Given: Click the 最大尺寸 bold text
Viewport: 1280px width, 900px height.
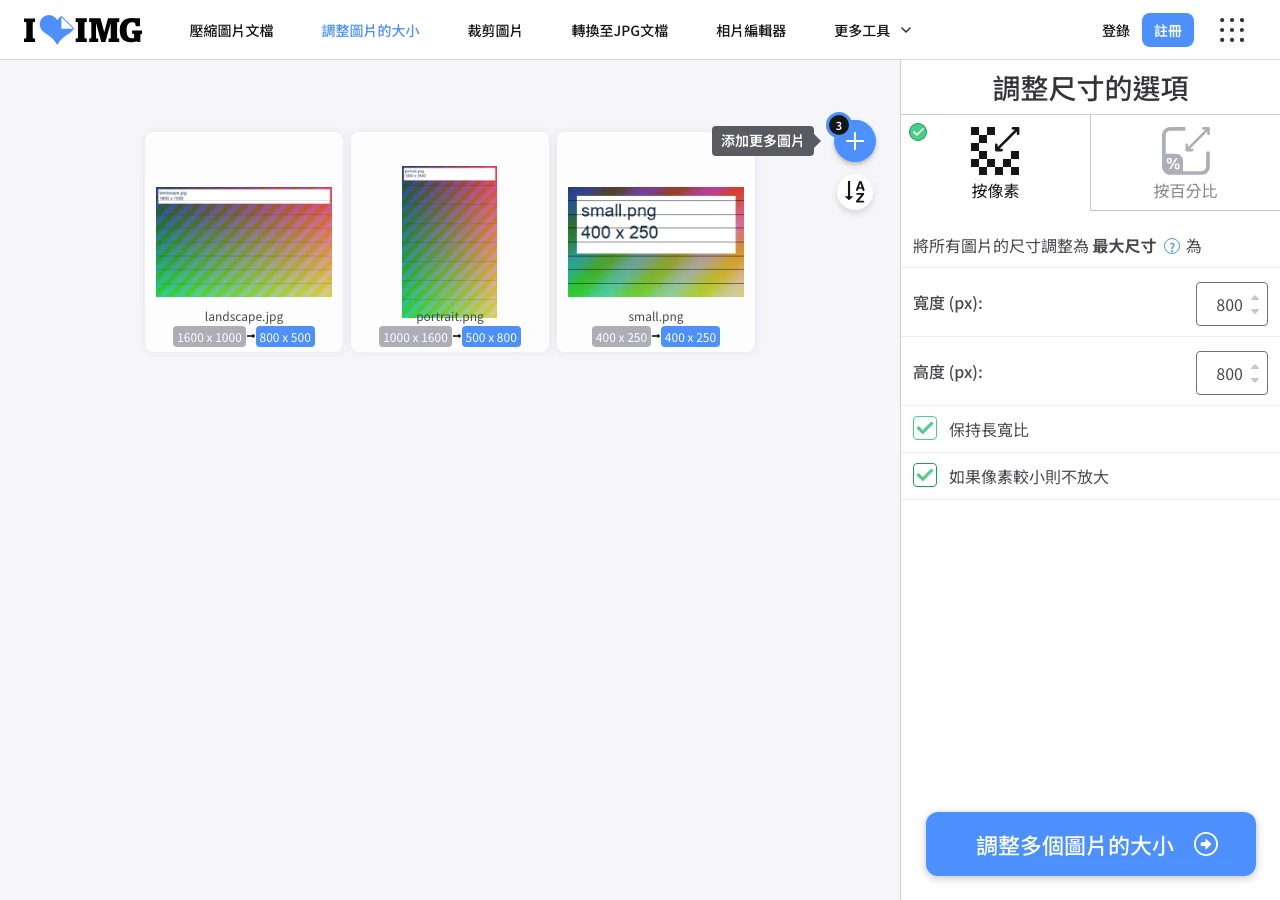Looking at the screenshot, I should [x=1124, y=246].
